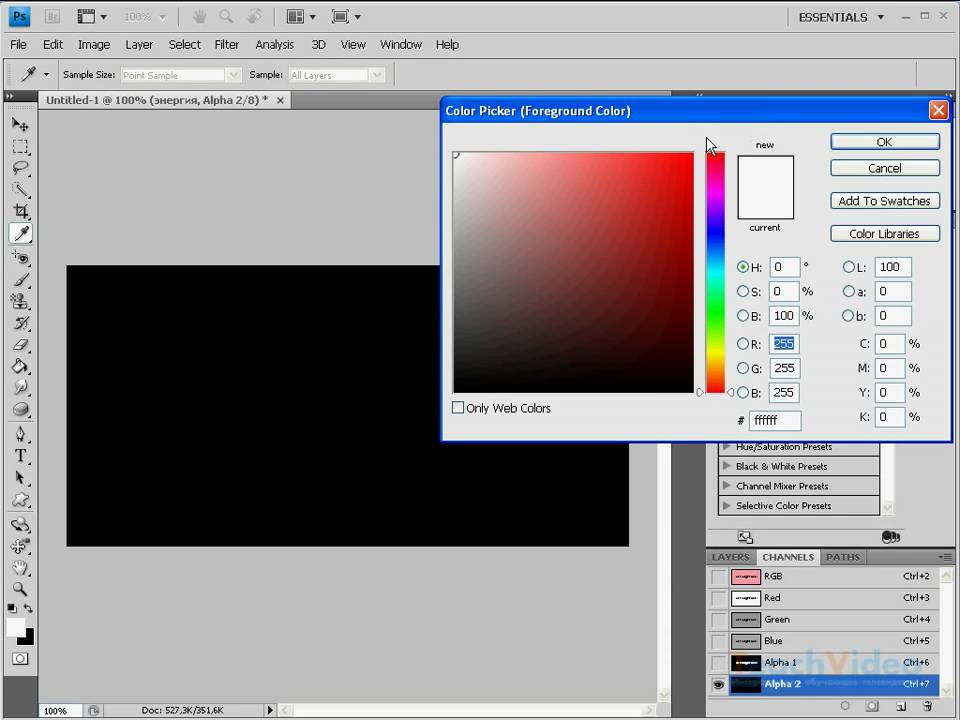Open the File menu
Image resolution: width=960 pixels, height=720 pixels.
pos(18,45)
